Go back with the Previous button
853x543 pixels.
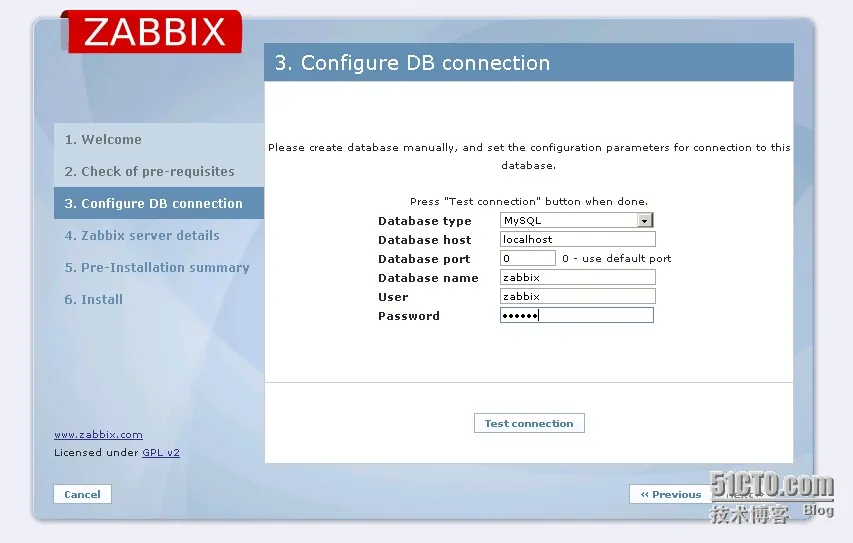pyautogui.click(x=671, y=494)
